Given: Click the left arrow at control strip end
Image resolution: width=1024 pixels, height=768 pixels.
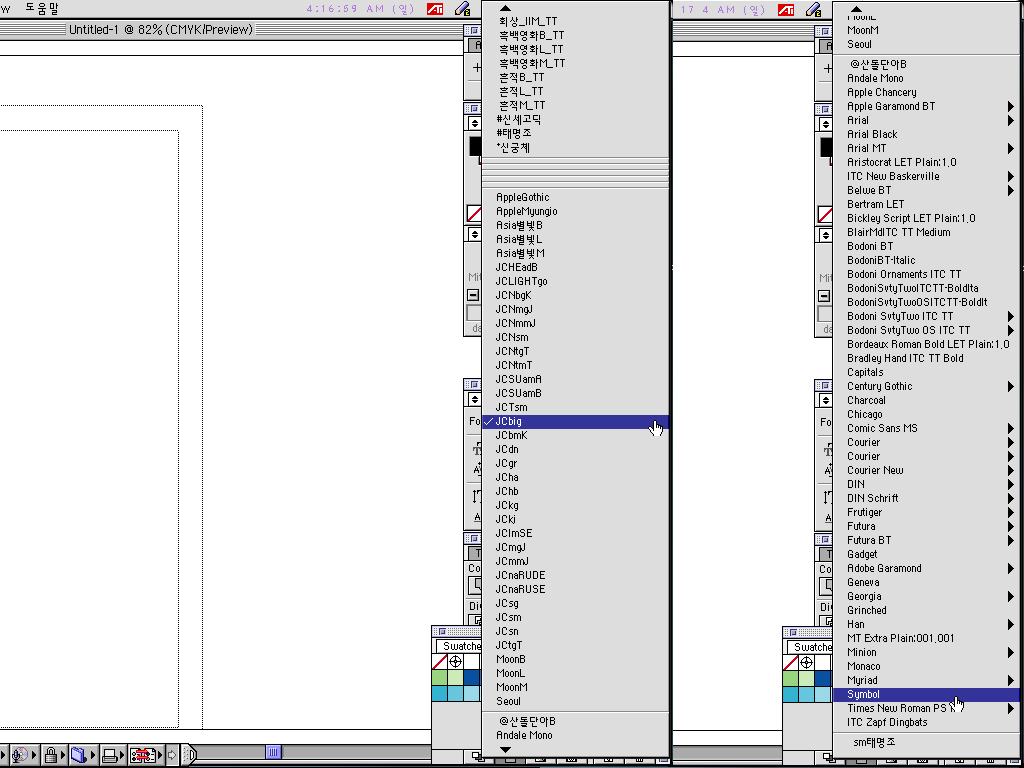Looking at the screenshot, I should [172, 755].
